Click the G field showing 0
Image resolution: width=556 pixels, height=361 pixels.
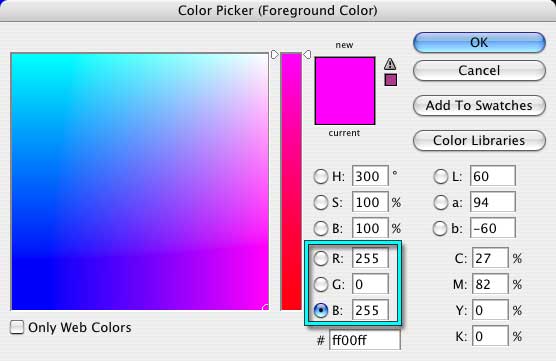click(370, 284)
